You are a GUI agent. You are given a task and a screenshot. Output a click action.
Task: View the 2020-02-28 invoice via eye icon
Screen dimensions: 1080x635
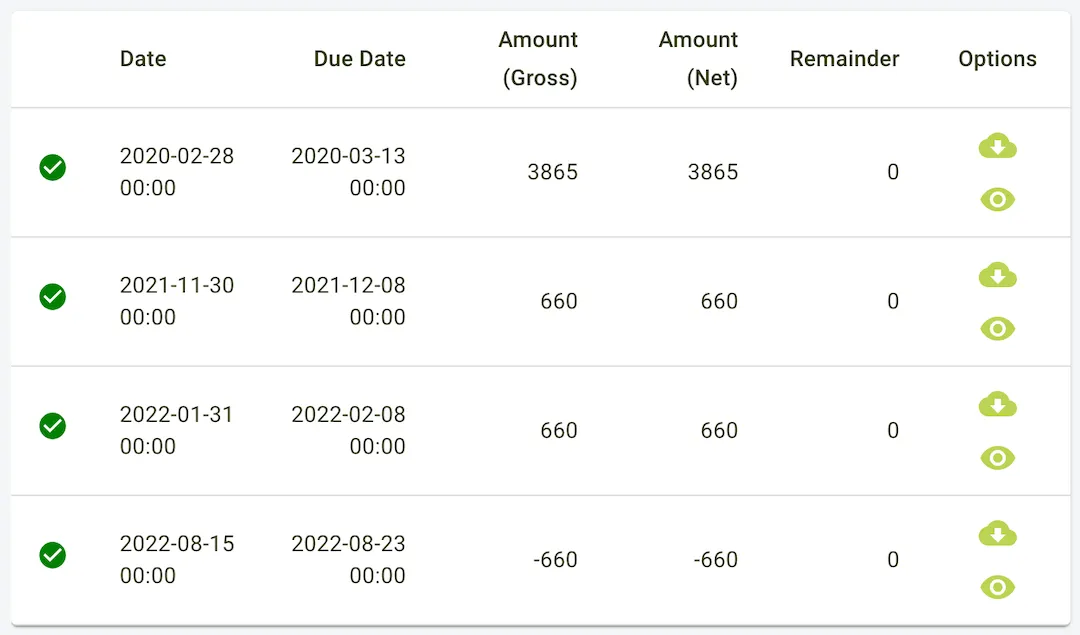point(997,200)
